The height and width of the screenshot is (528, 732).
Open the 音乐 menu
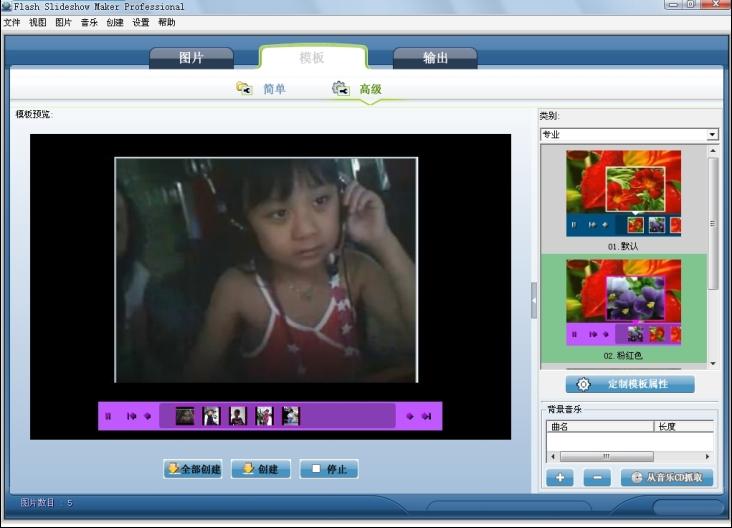(89, 22)
